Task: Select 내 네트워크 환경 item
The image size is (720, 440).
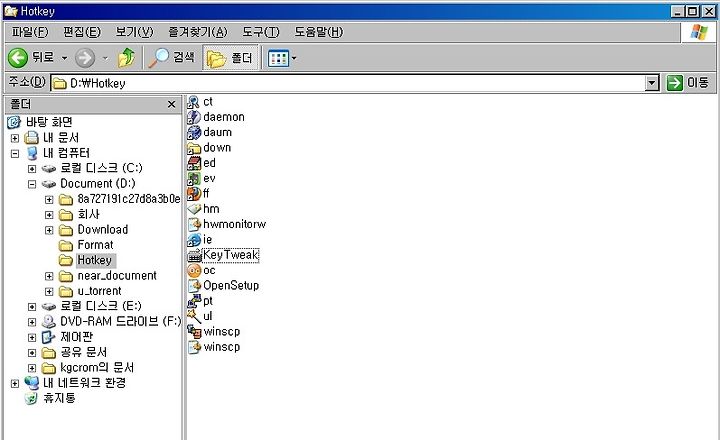Action: (84, 383)
